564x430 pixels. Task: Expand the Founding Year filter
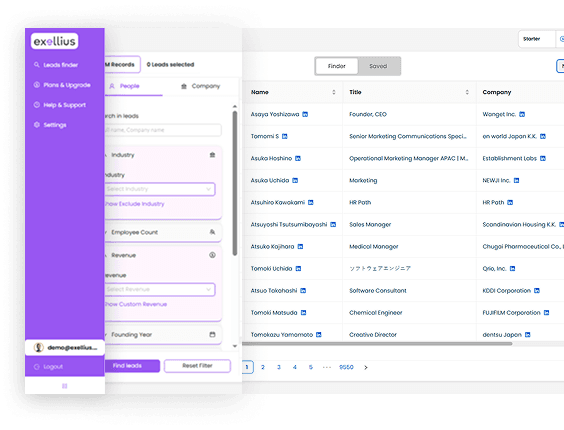point(163,335)
